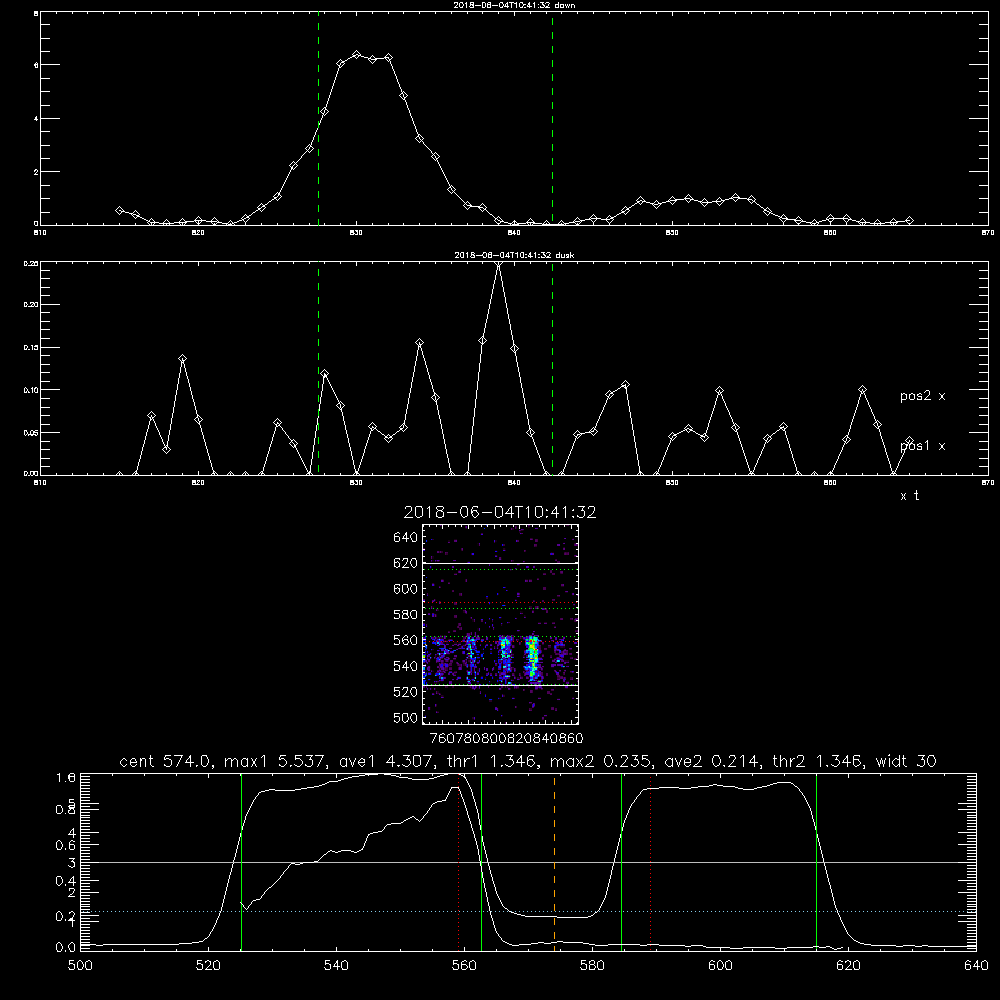The width and height of the screenshot is (1000, 1000).
Task: Click the '580' label on spectrogram y-axis
Action: click(406, 615)
